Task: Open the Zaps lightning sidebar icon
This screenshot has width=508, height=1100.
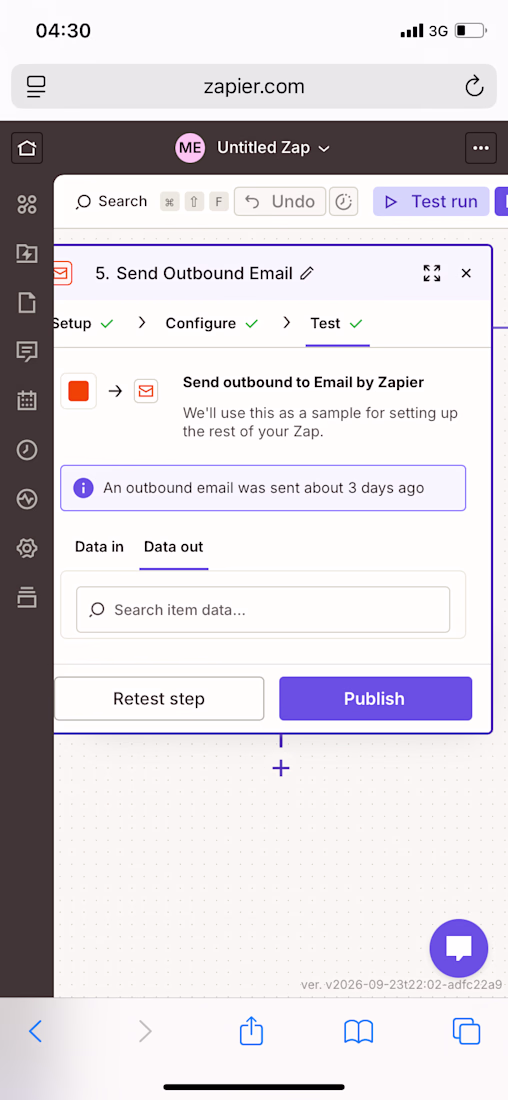Action: 27,253
